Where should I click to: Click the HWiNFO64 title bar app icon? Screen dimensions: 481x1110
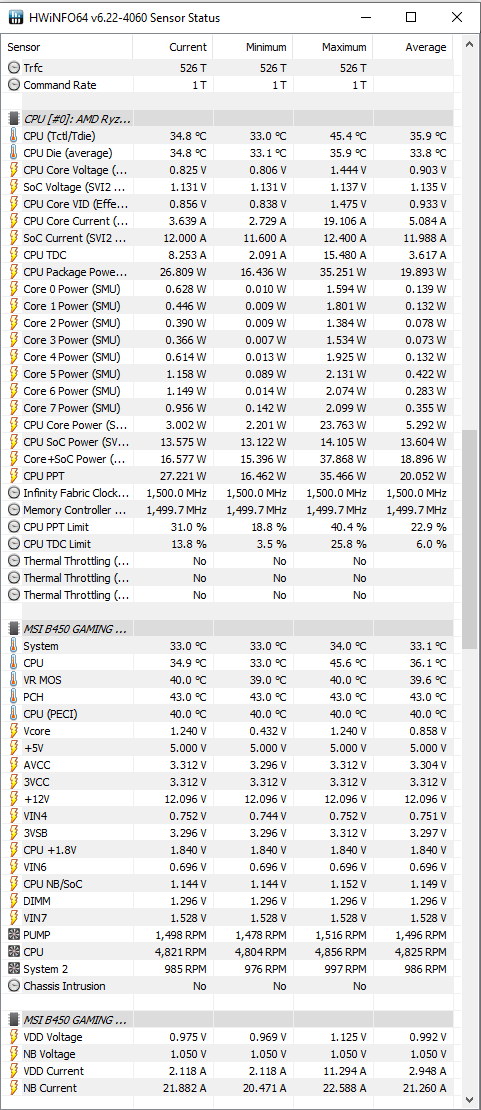coord(16,18)
